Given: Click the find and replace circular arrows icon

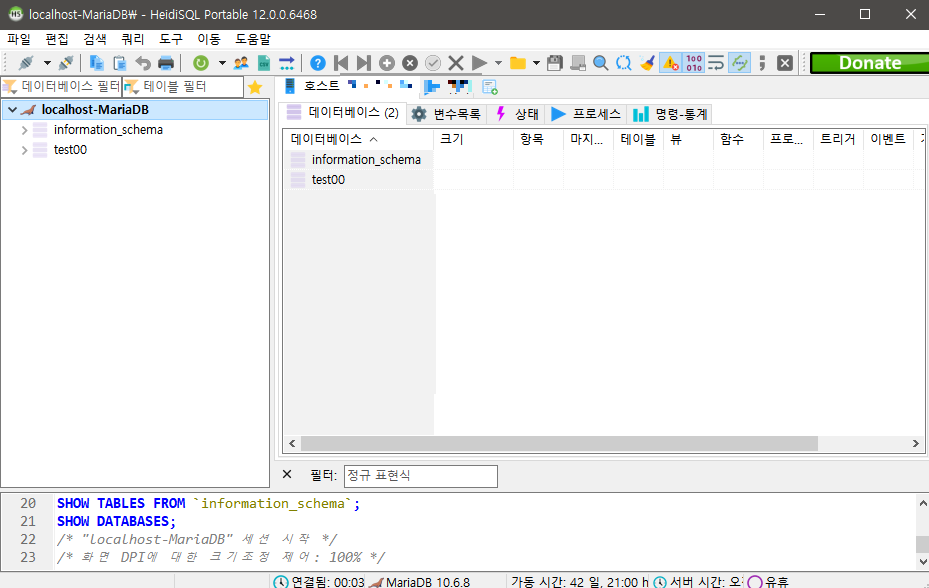Looking at the screenshot, I should click(624, 63).
